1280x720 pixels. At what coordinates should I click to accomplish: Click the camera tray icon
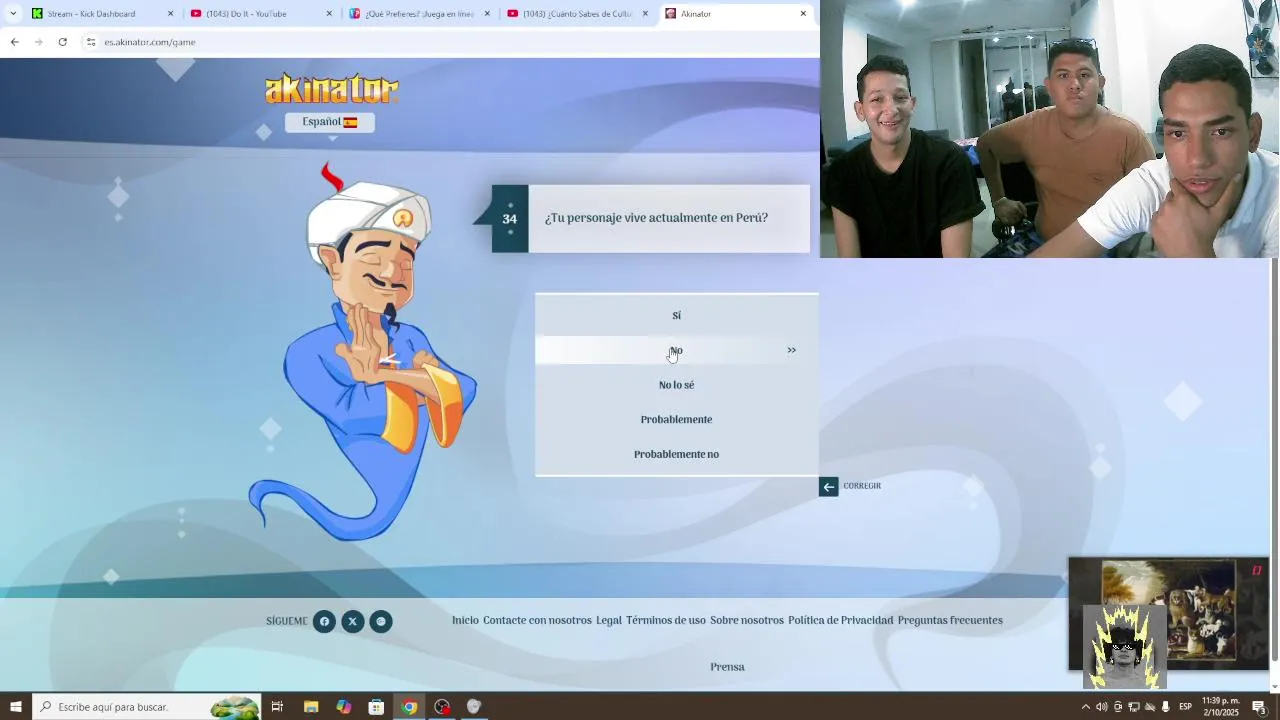tap(1117, 707)
